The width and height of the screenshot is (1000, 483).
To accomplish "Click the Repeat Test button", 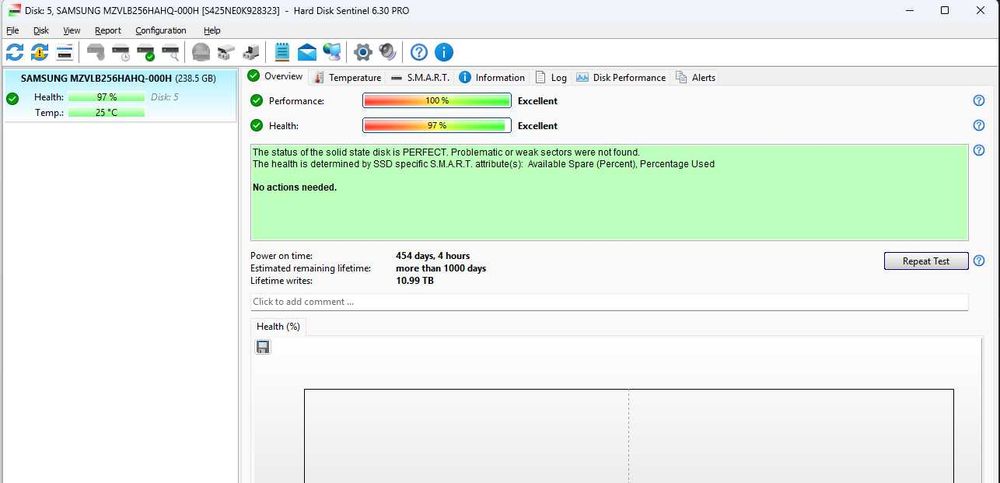I will tap(926, 261).
